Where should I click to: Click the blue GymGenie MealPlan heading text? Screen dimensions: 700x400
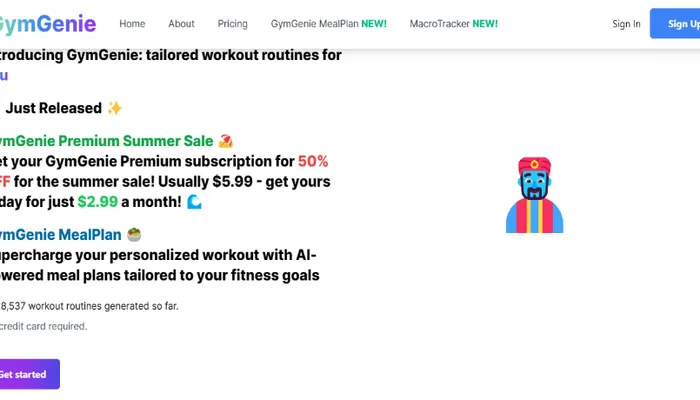coord(60,235)
